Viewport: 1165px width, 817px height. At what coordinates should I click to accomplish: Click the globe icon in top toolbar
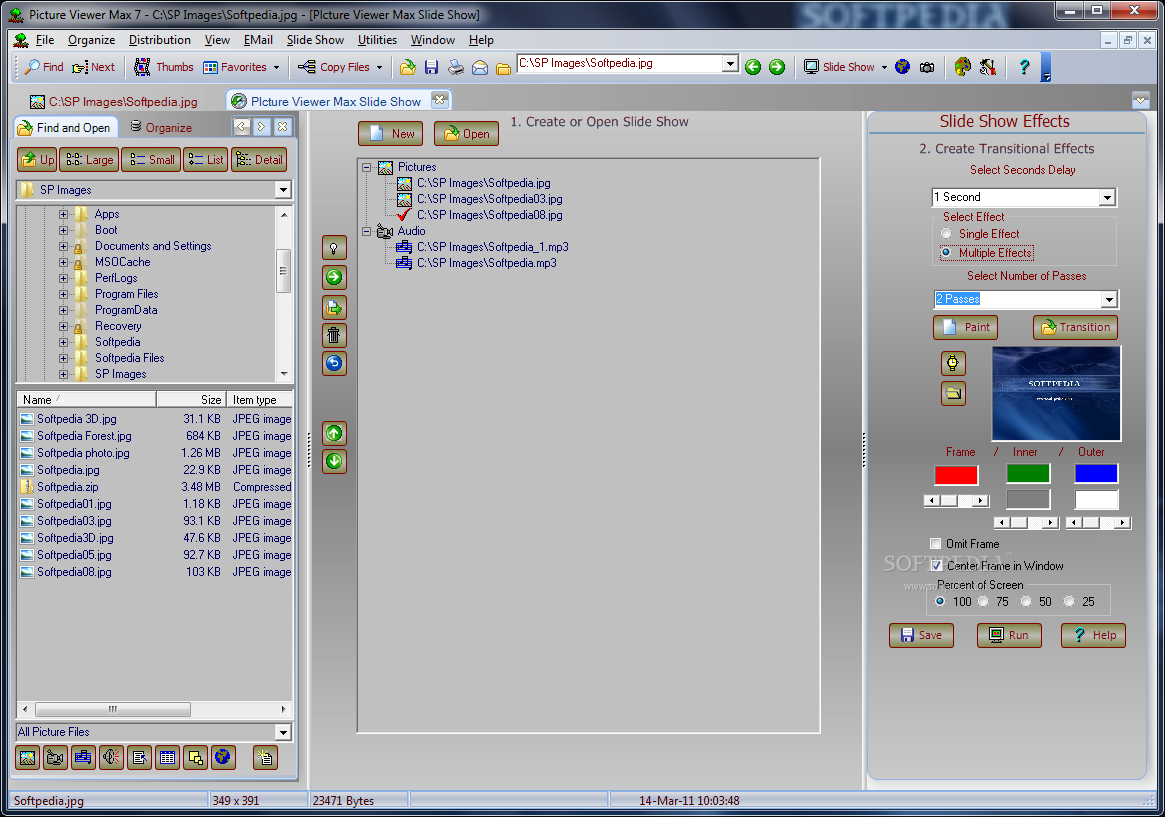(902, 68)
